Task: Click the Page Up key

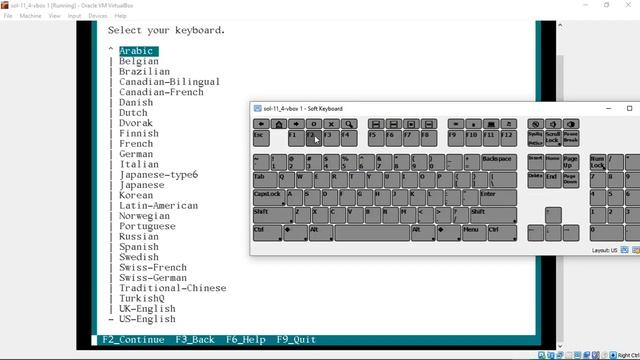Action: point(571,162)
